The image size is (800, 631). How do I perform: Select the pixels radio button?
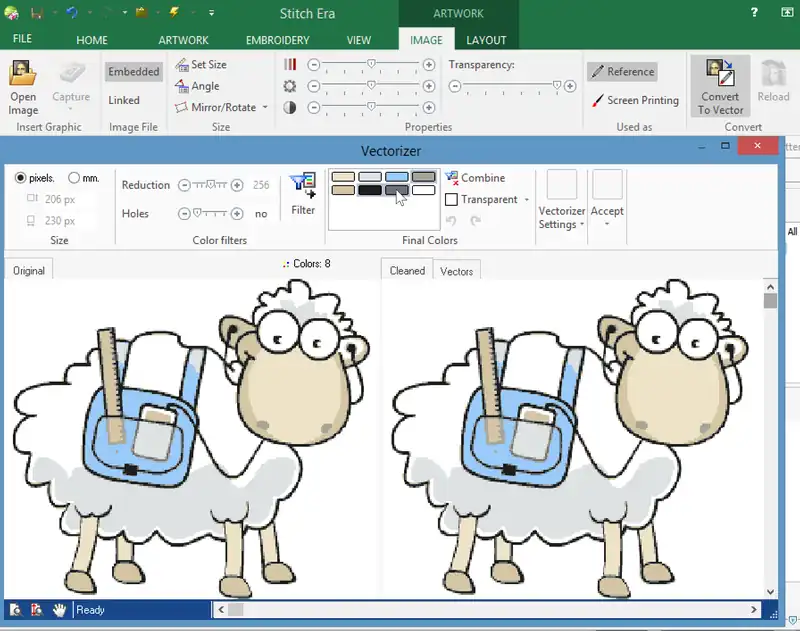point(20,178)
